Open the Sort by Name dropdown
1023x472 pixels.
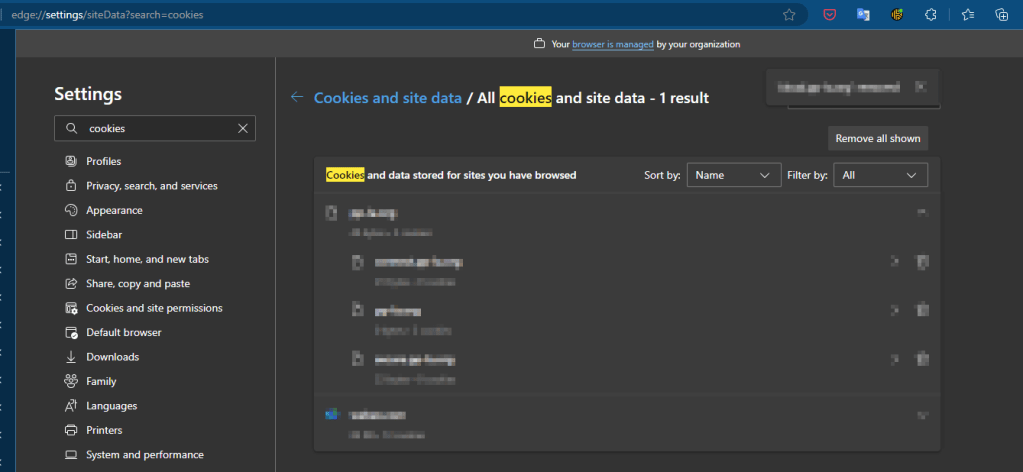(734, 175)
